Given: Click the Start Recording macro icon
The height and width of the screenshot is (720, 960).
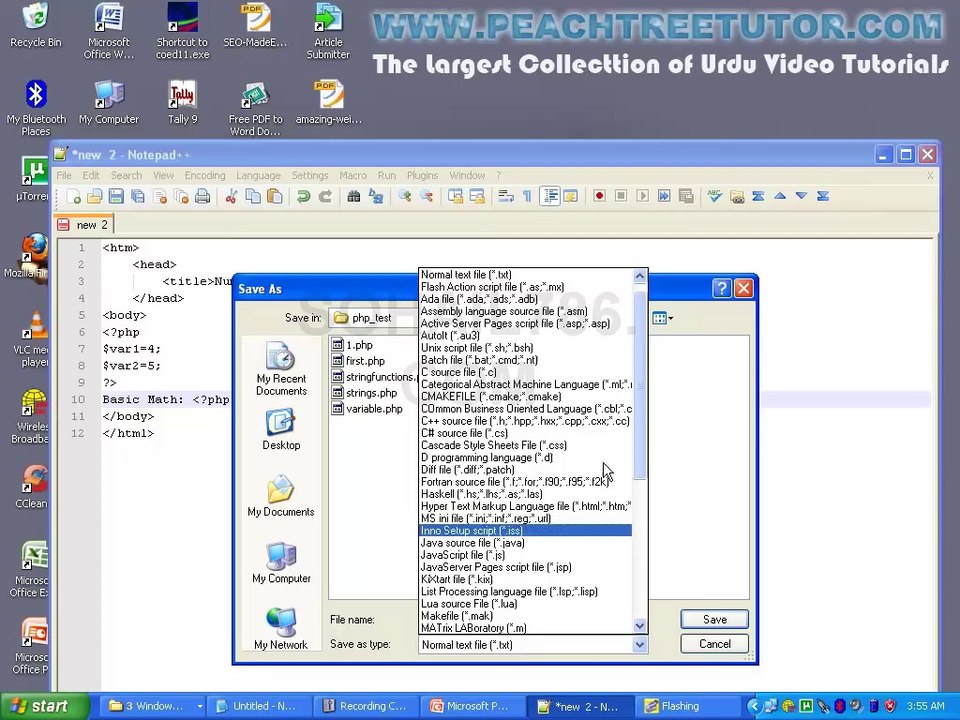Looking at the screenshot, I should [599, 197].
